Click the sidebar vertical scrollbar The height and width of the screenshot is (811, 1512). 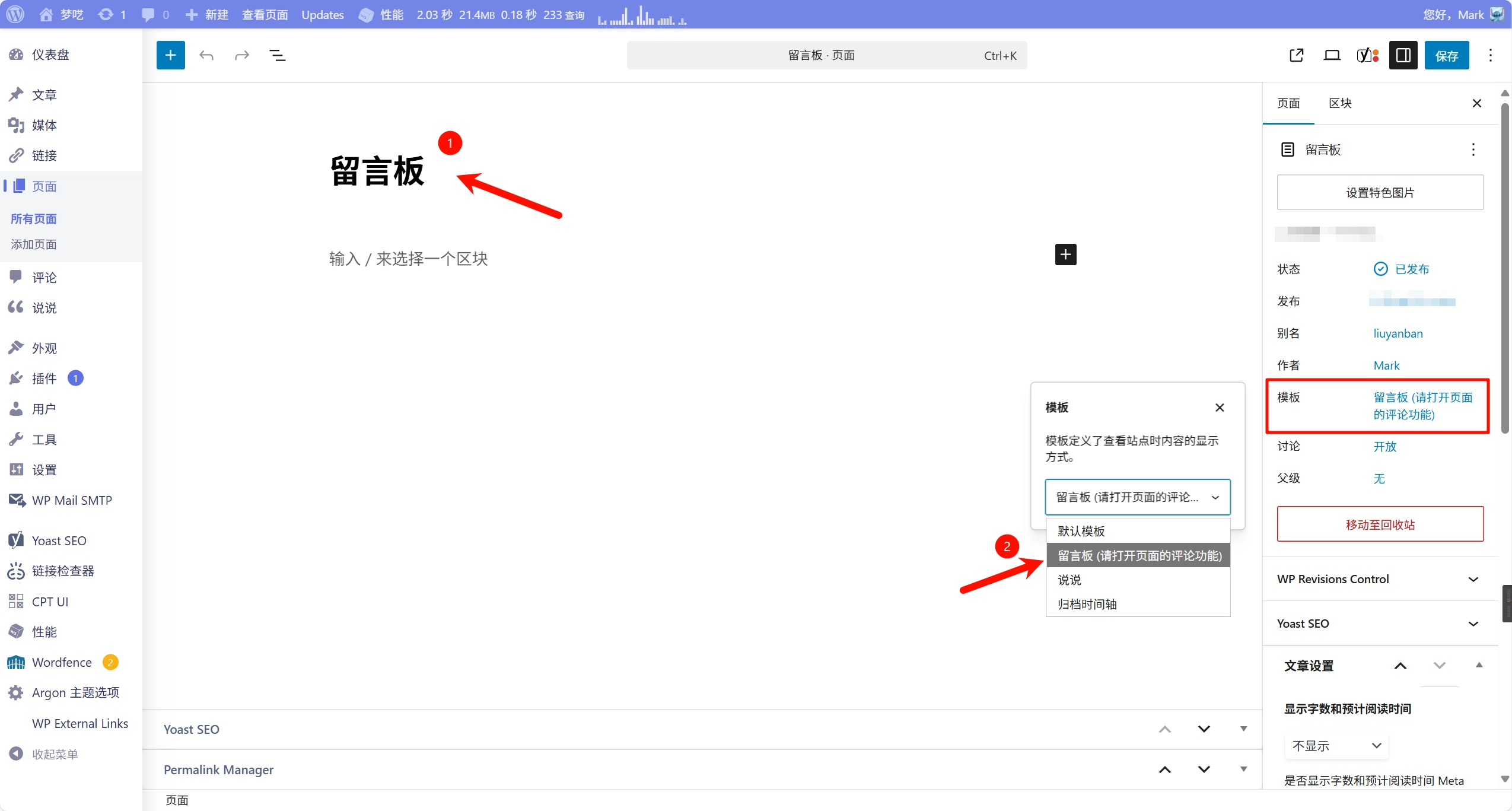point(1504,268)
